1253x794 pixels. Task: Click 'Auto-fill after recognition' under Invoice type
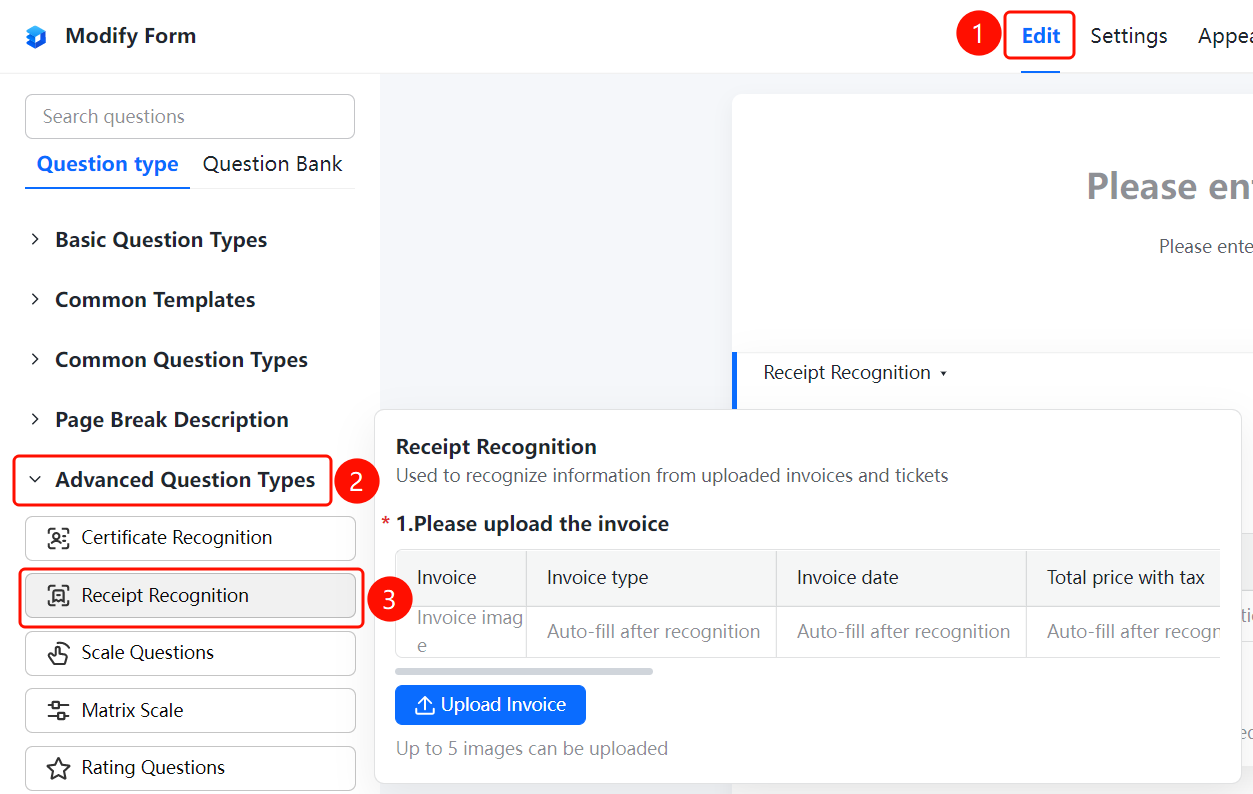(x=654, y=632)
